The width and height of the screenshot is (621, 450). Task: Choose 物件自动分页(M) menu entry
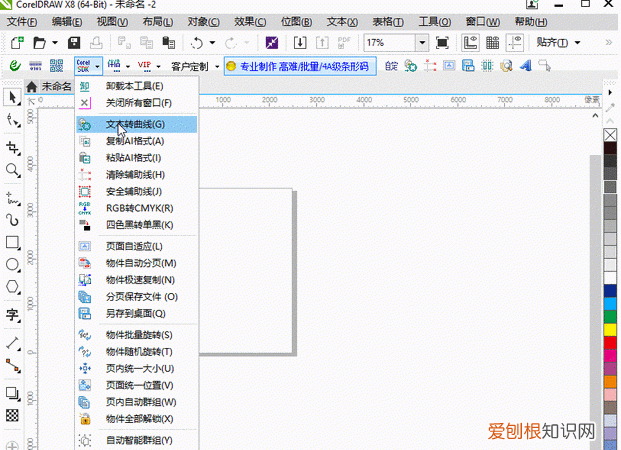(137, 263)
